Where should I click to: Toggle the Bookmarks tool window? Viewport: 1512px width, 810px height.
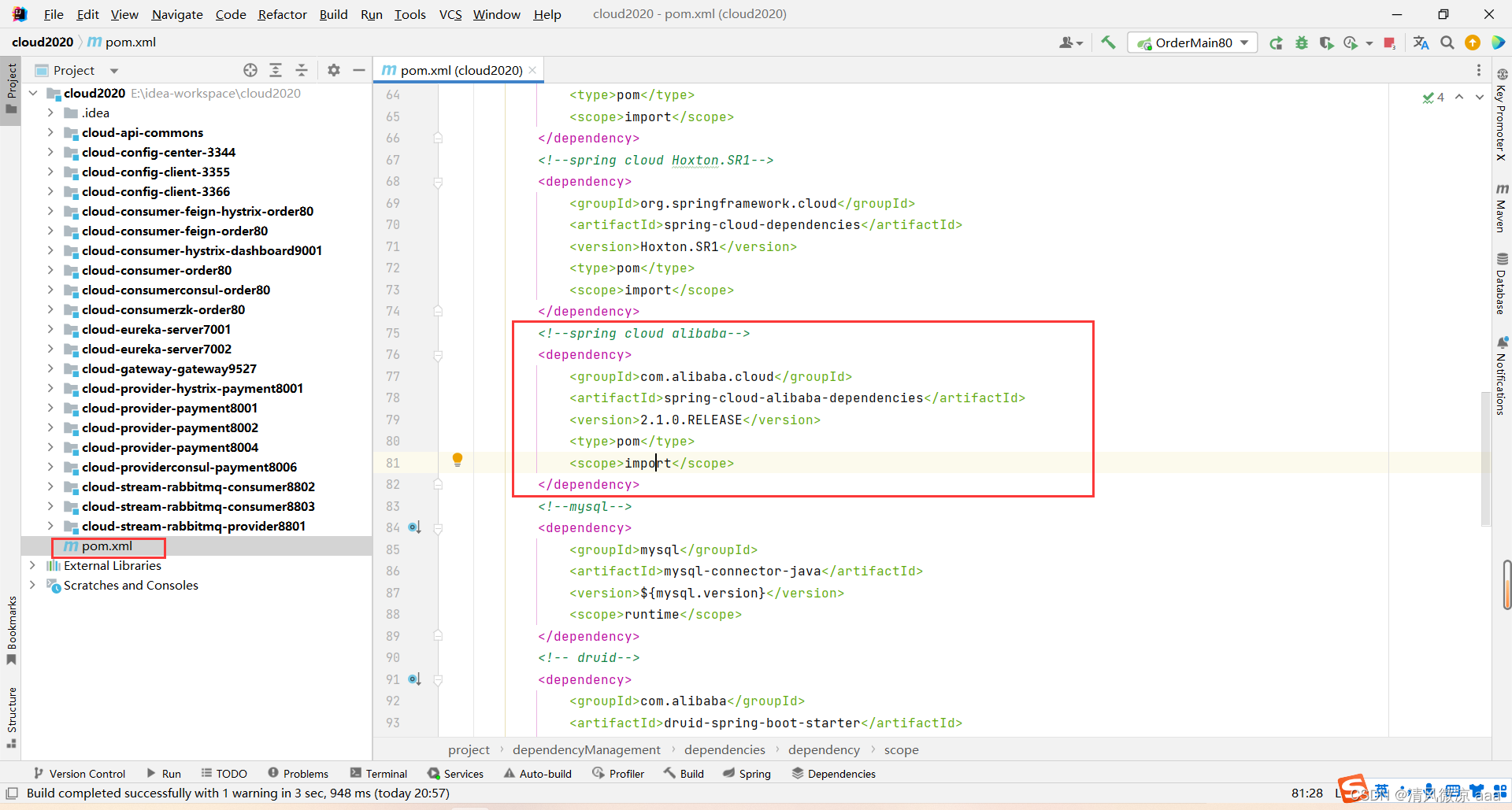click(x=11, y=631)
